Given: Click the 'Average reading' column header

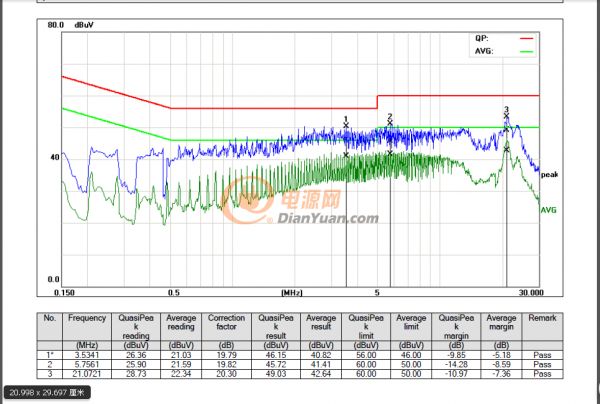Looking at the screenshot, I should pyautogui.click(x=181, y=322).
